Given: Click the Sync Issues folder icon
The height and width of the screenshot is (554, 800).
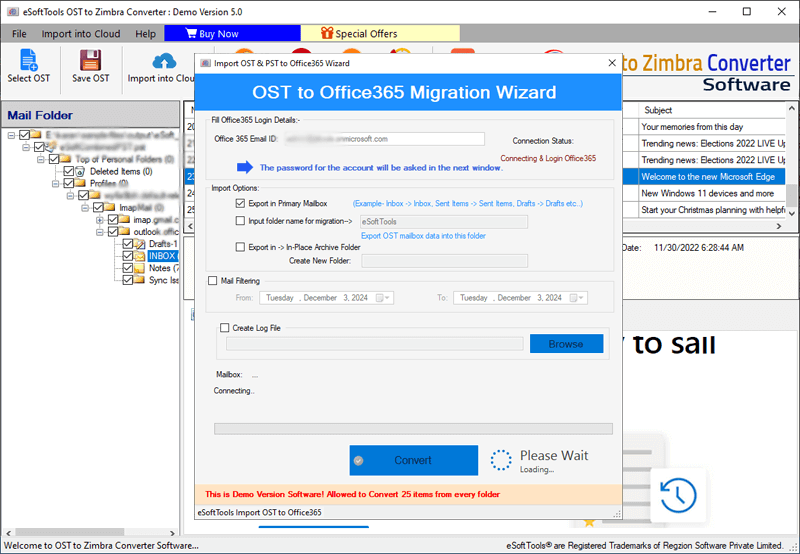Looking at the screenshot, I should tap(139, 280).
